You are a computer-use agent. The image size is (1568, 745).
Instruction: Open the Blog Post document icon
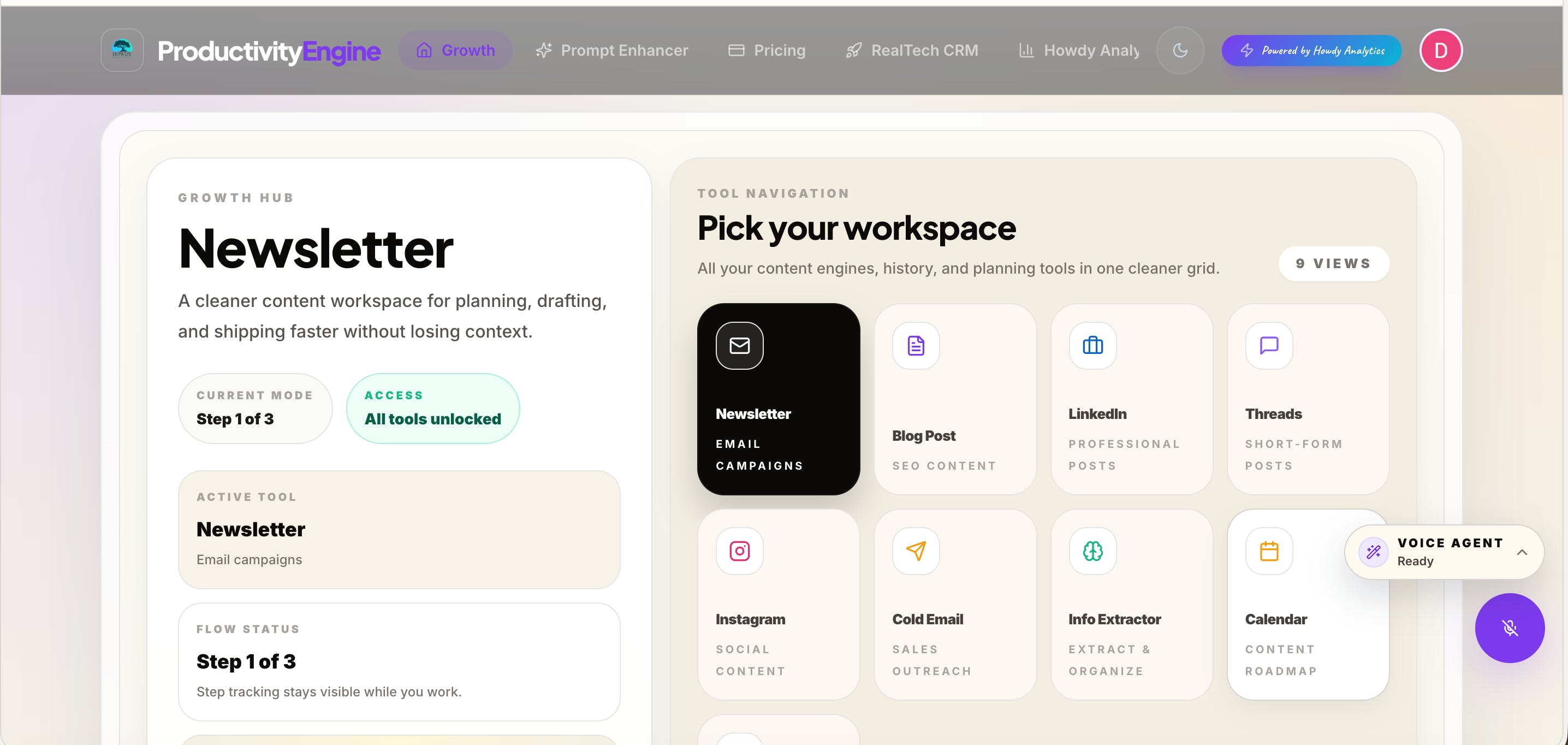pyautogui.click(x=916, y=345)
